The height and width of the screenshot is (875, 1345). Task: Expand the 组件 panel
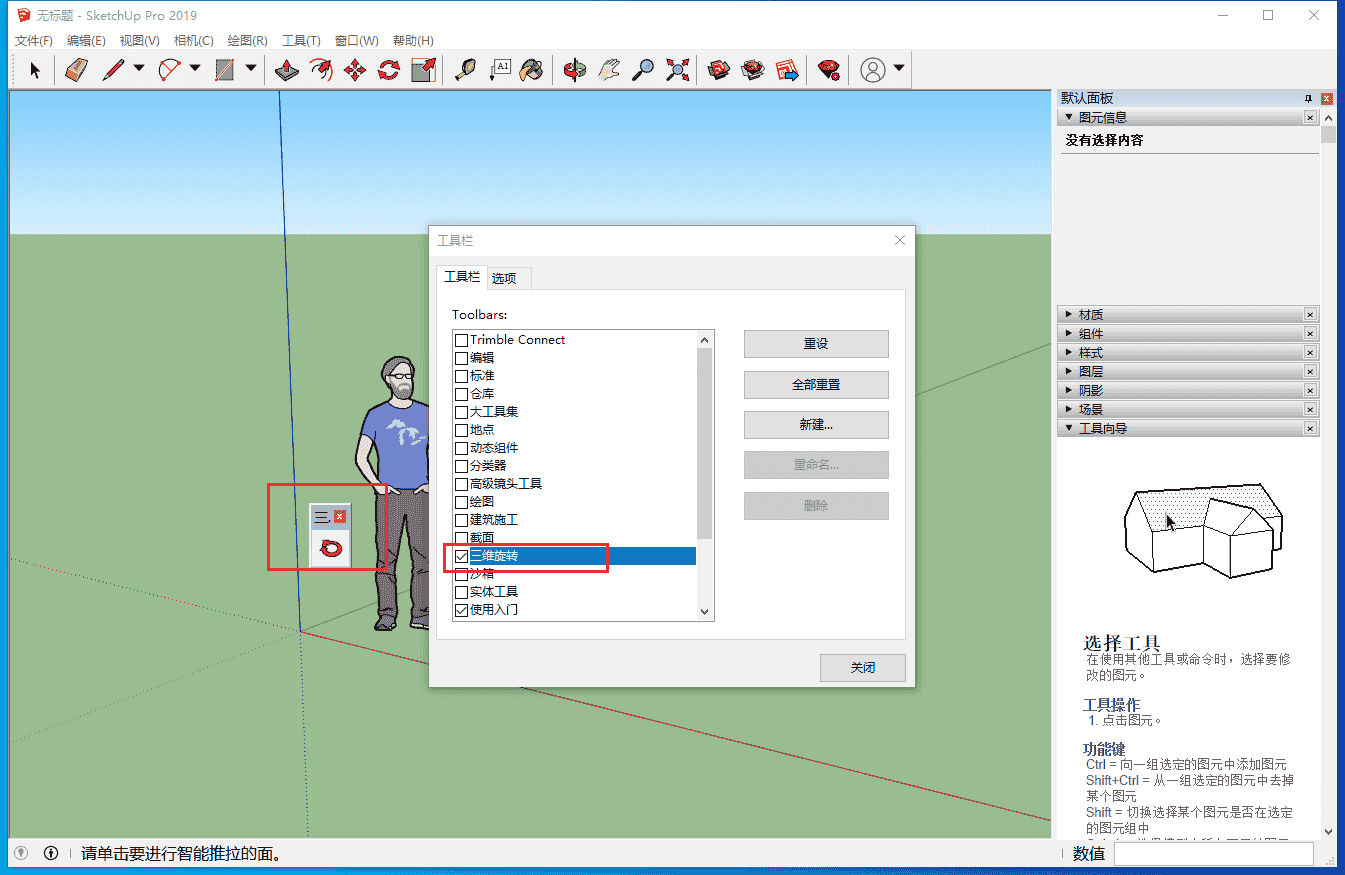(1069, 333)
